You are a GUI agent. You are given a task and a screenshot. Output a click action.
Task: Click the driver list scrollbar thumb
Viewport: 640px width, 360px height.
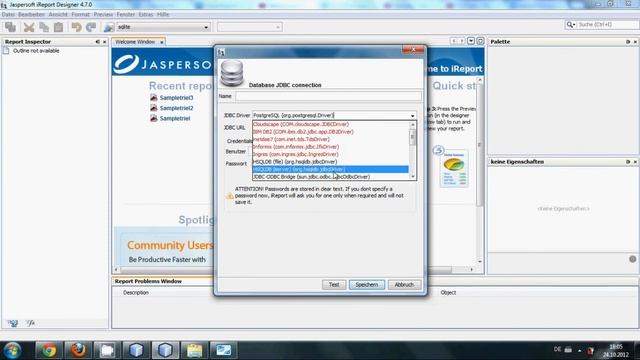[x=412, y=136]
